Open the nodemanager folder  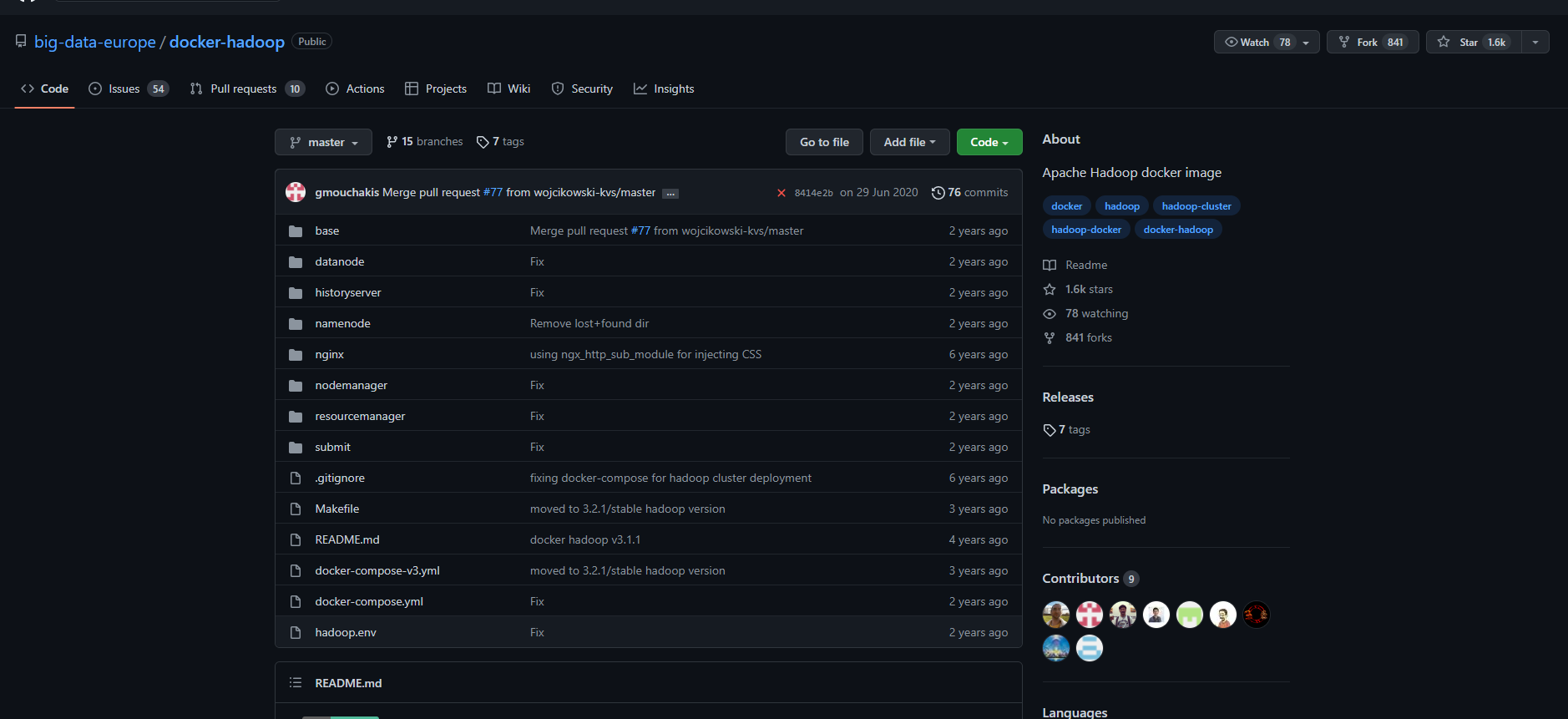click(x=351, y=386)
